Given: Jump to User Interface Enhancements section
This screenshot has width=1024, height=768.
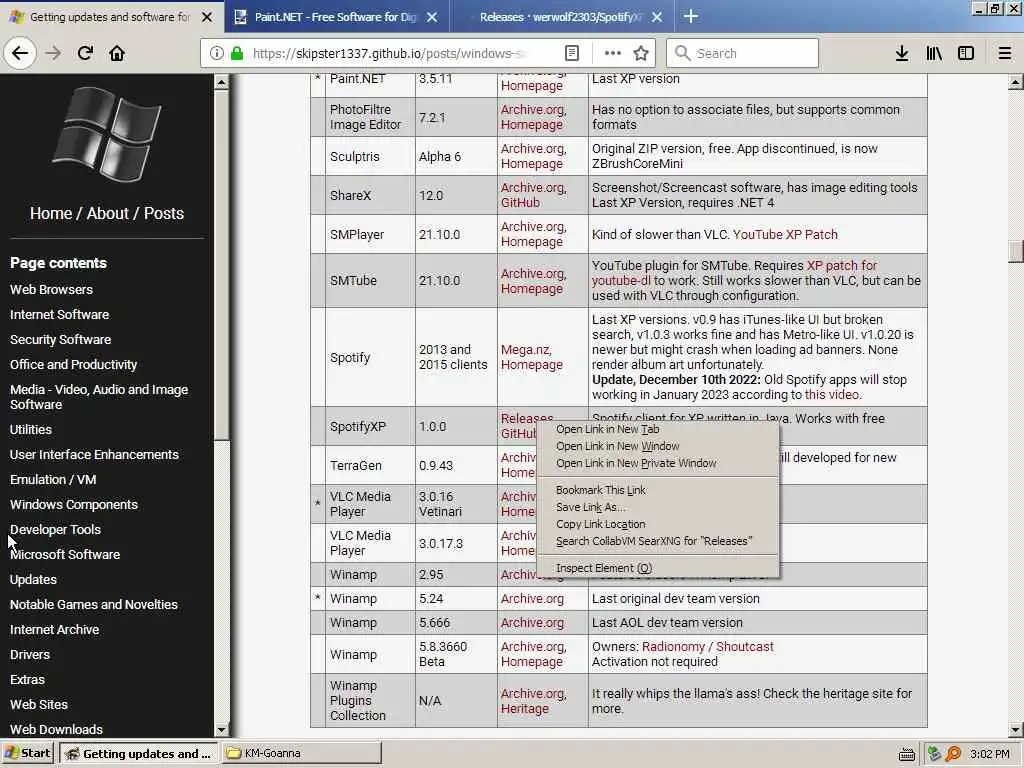Looking at the screenshot, I should pos(94,455).
